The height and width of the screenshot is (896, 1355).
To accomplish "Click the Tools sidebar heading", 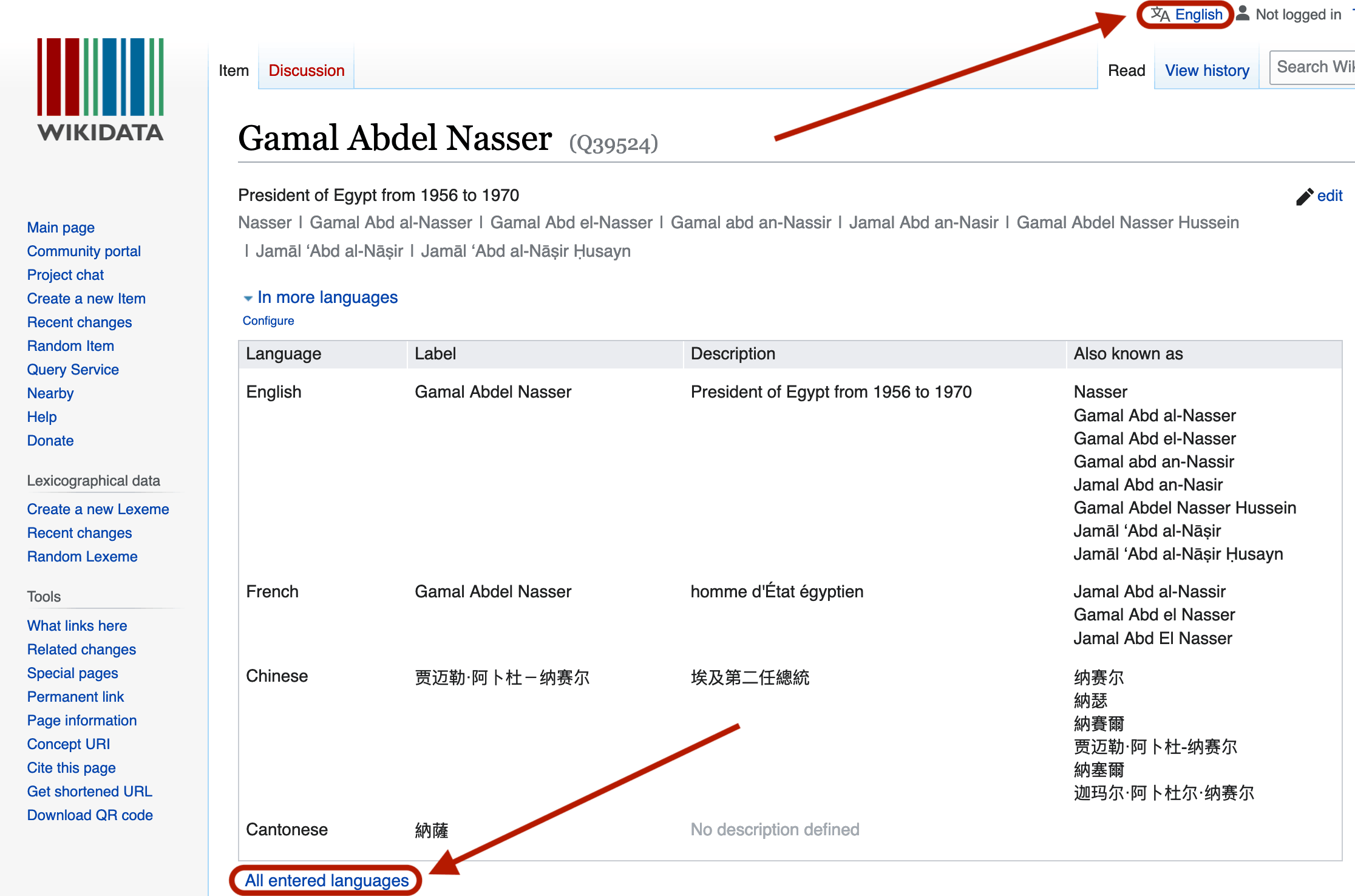I will point(44,597).
